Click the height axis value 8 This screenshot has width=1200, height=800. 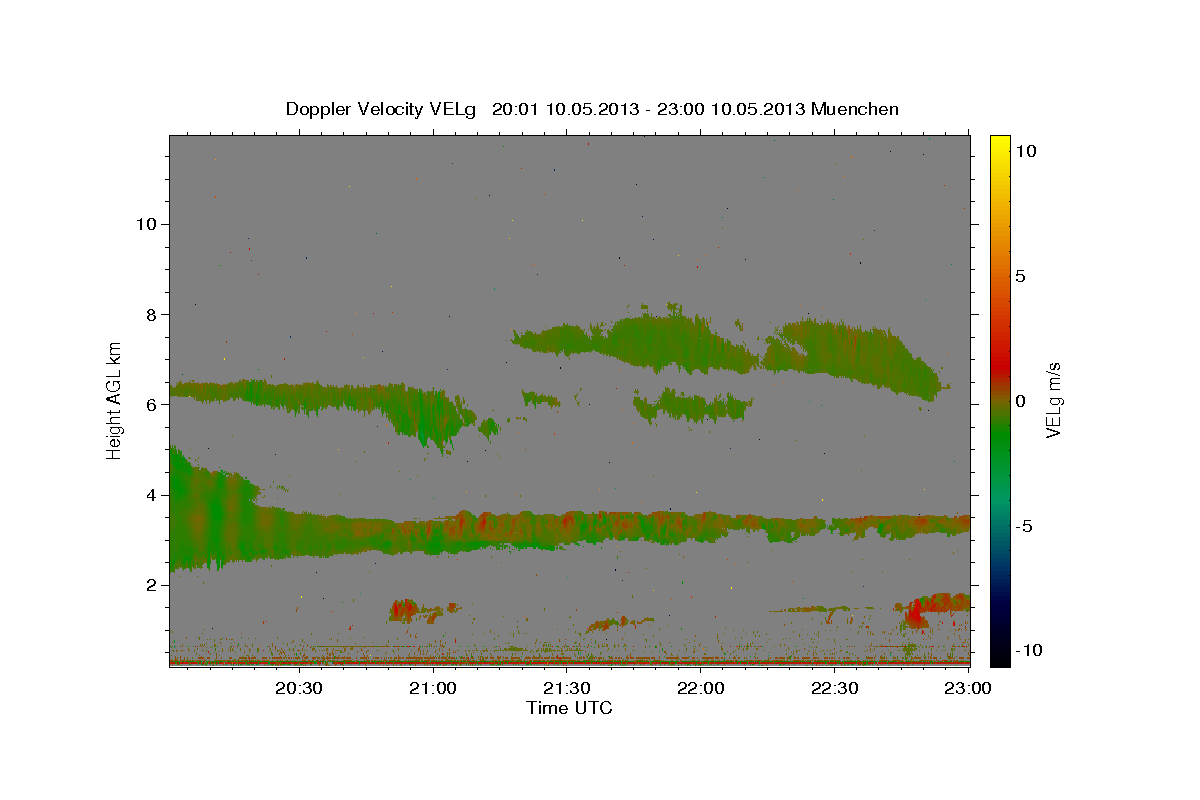tap(149, 314)
